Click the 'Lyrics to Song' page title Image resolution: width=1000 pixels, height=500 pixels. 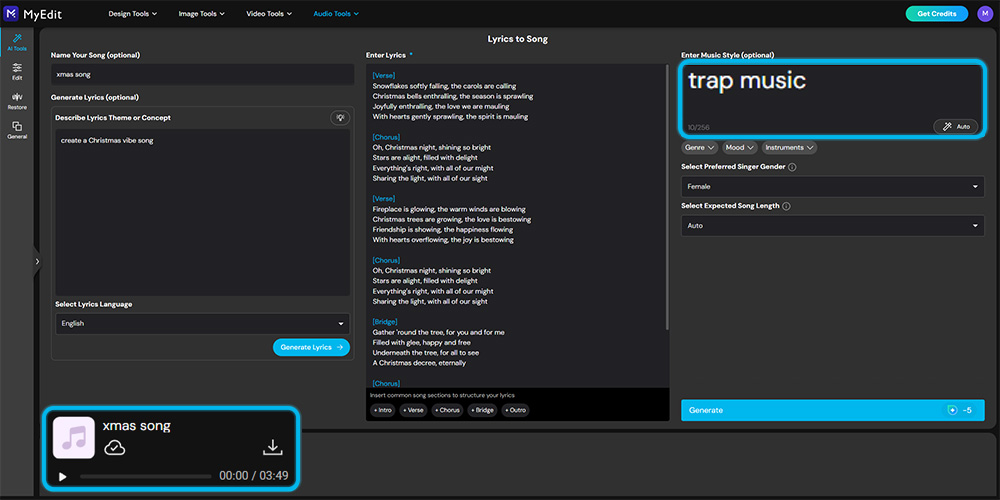[x=517, y=39]
